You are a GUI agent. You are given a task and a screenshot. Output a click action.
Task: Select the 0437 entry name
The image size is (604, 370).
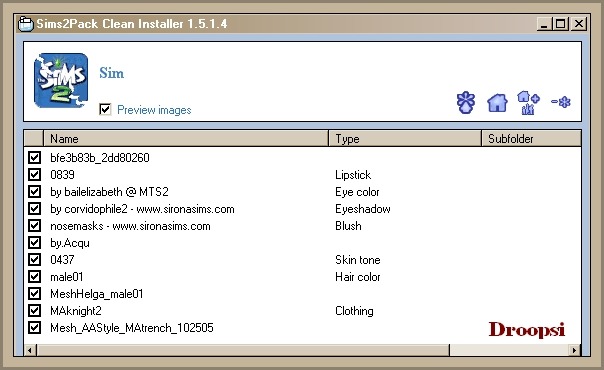click(x=62, y=260)
